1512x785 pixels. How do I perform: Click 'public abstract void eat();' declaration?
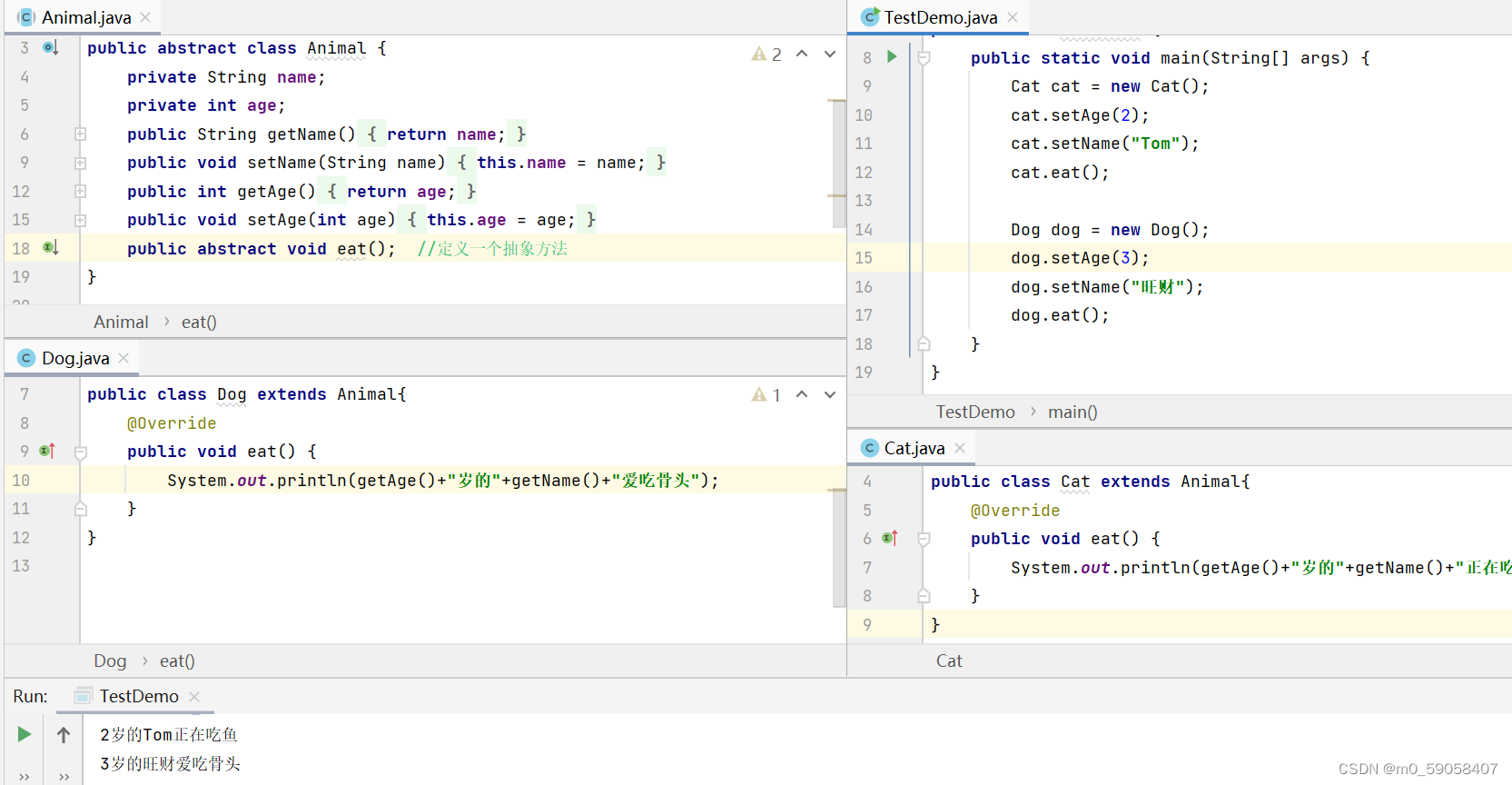[262, 248]
